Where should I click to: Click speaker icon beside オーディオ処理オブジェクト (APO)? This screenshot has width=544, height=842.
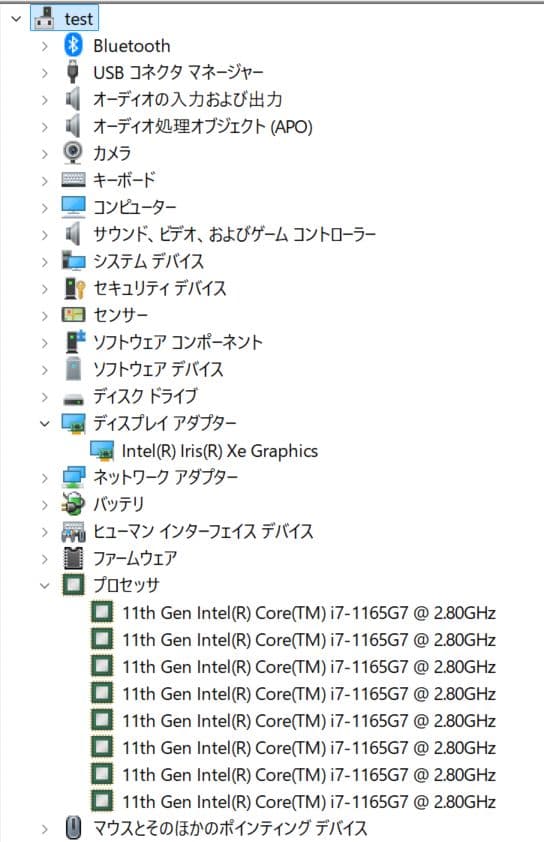73,126
